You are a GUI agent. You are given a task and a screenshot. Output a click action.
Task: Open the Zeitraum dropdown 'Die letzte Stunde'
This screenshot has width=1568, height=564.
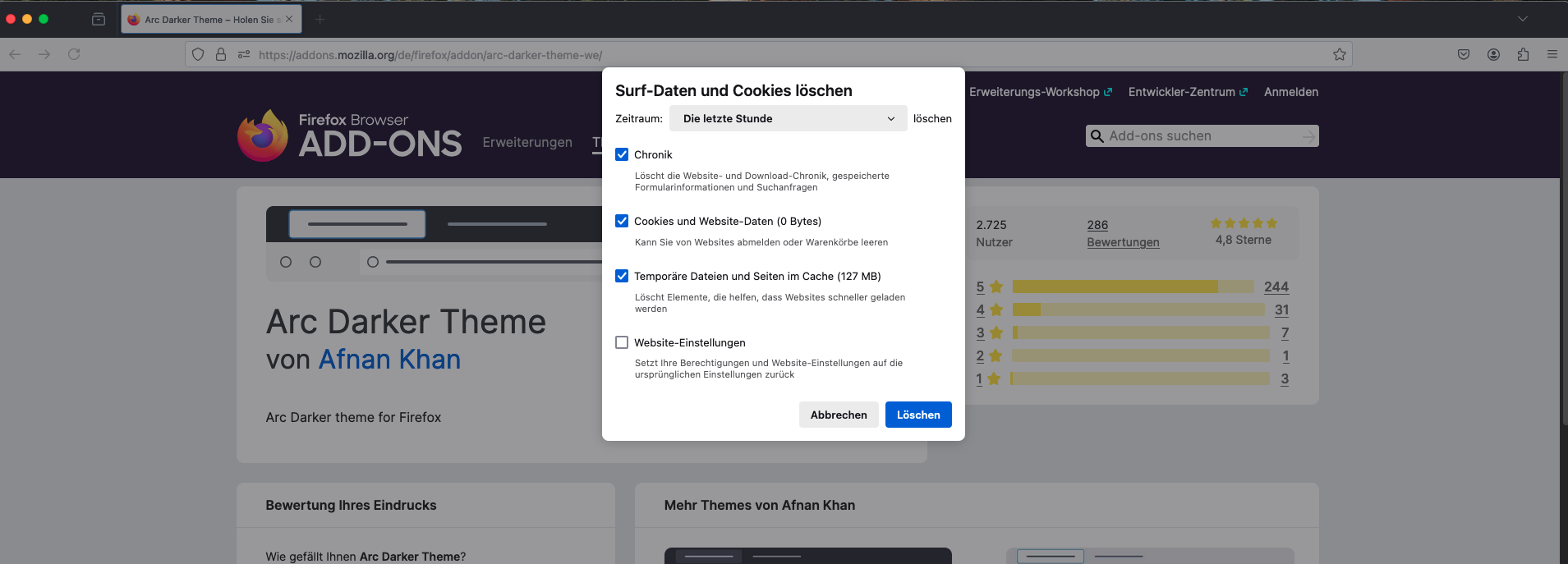(789, 118)
